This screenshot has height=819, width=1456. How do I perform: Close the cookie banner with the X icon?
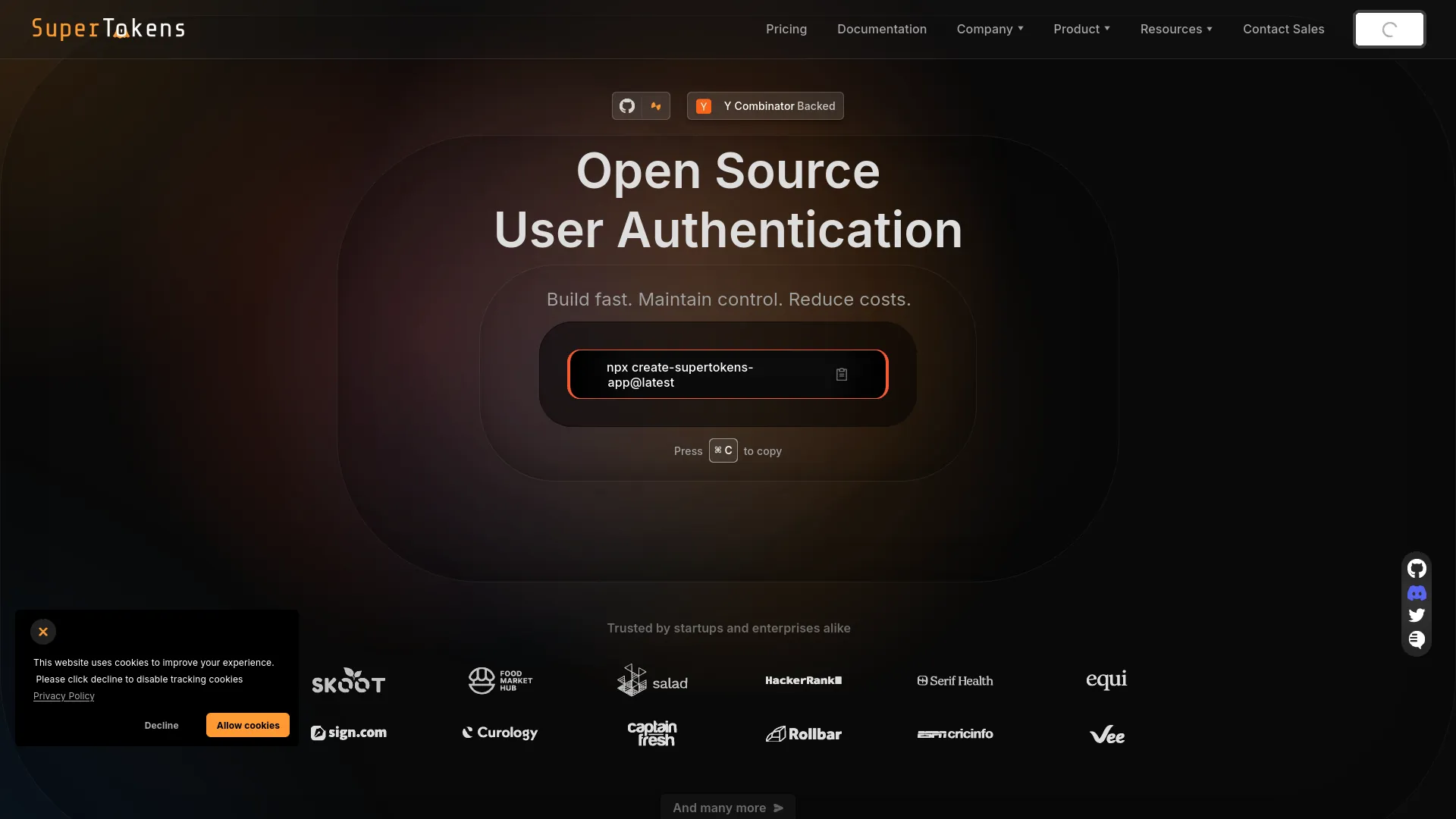[43, 632]
